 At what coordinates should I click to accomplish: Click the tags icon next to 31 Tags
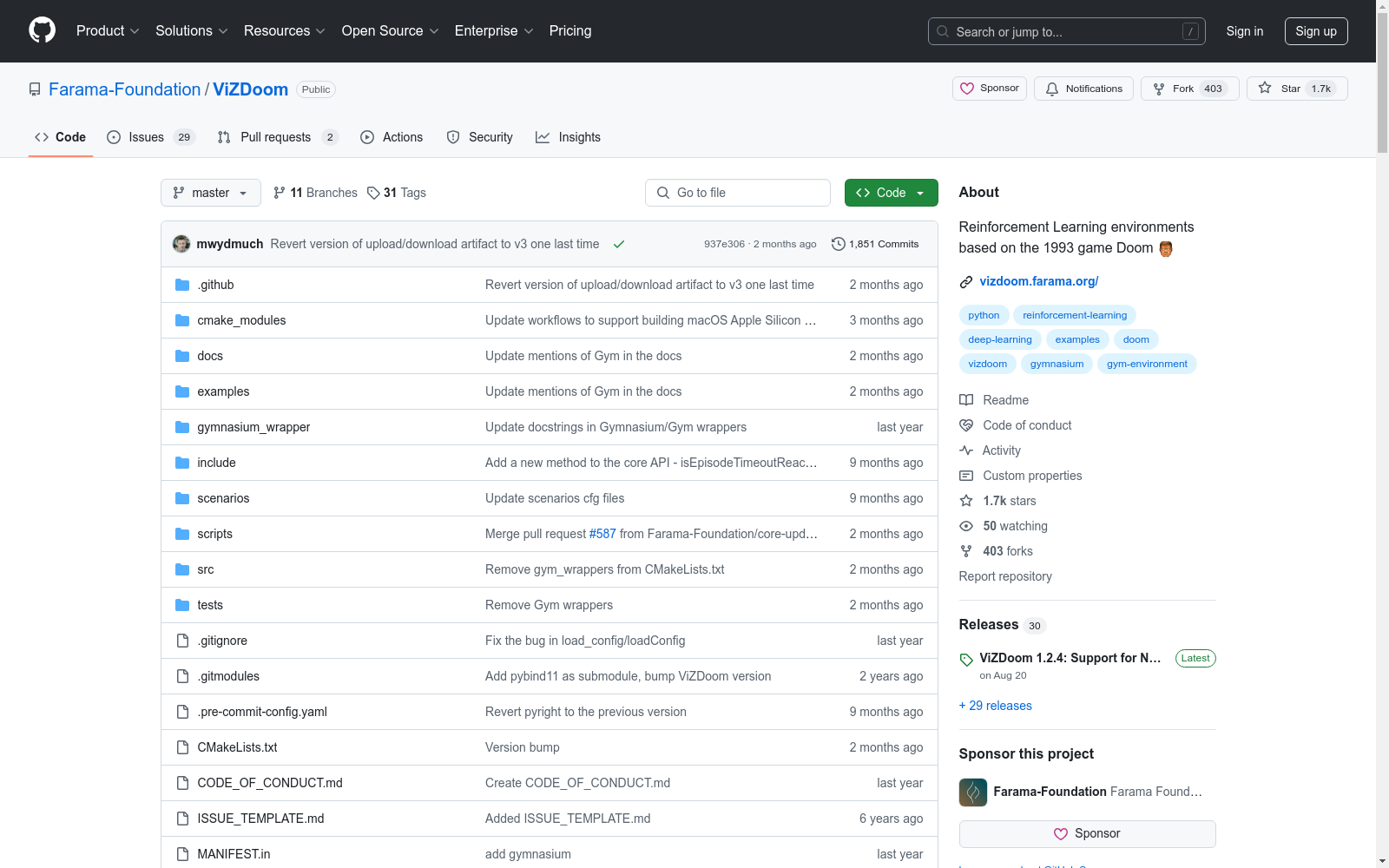point(373,193)
